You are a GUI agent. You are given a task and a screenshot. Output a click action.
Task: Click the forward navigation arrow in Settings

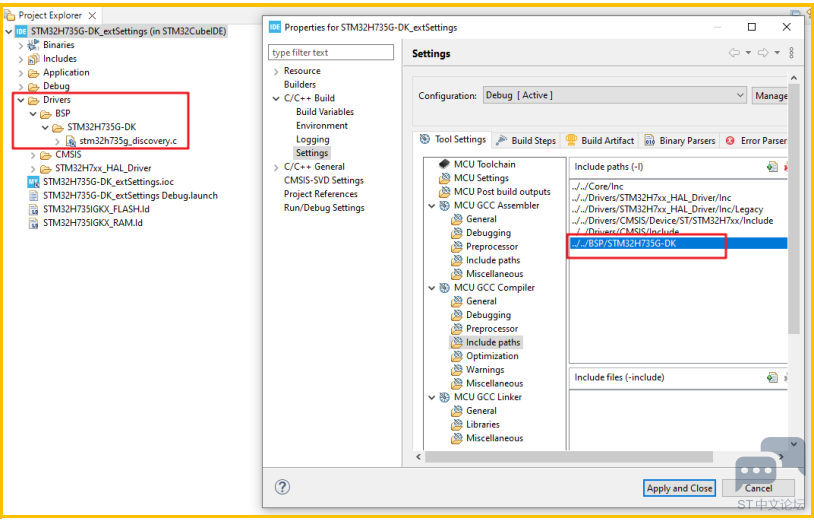click(x=763, y=53)
